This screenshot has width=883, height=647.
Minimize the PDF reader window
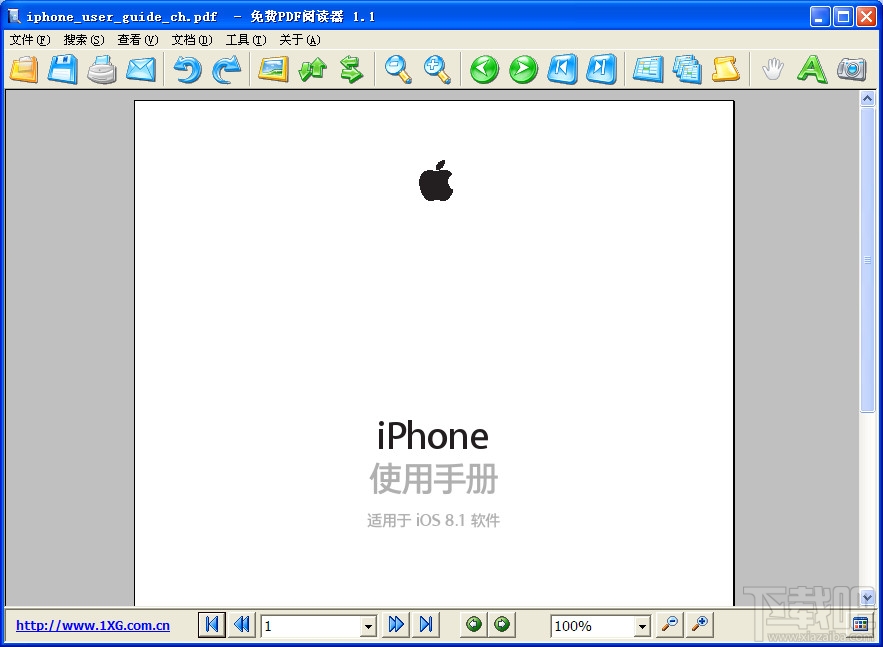click(x=820, y=17)
